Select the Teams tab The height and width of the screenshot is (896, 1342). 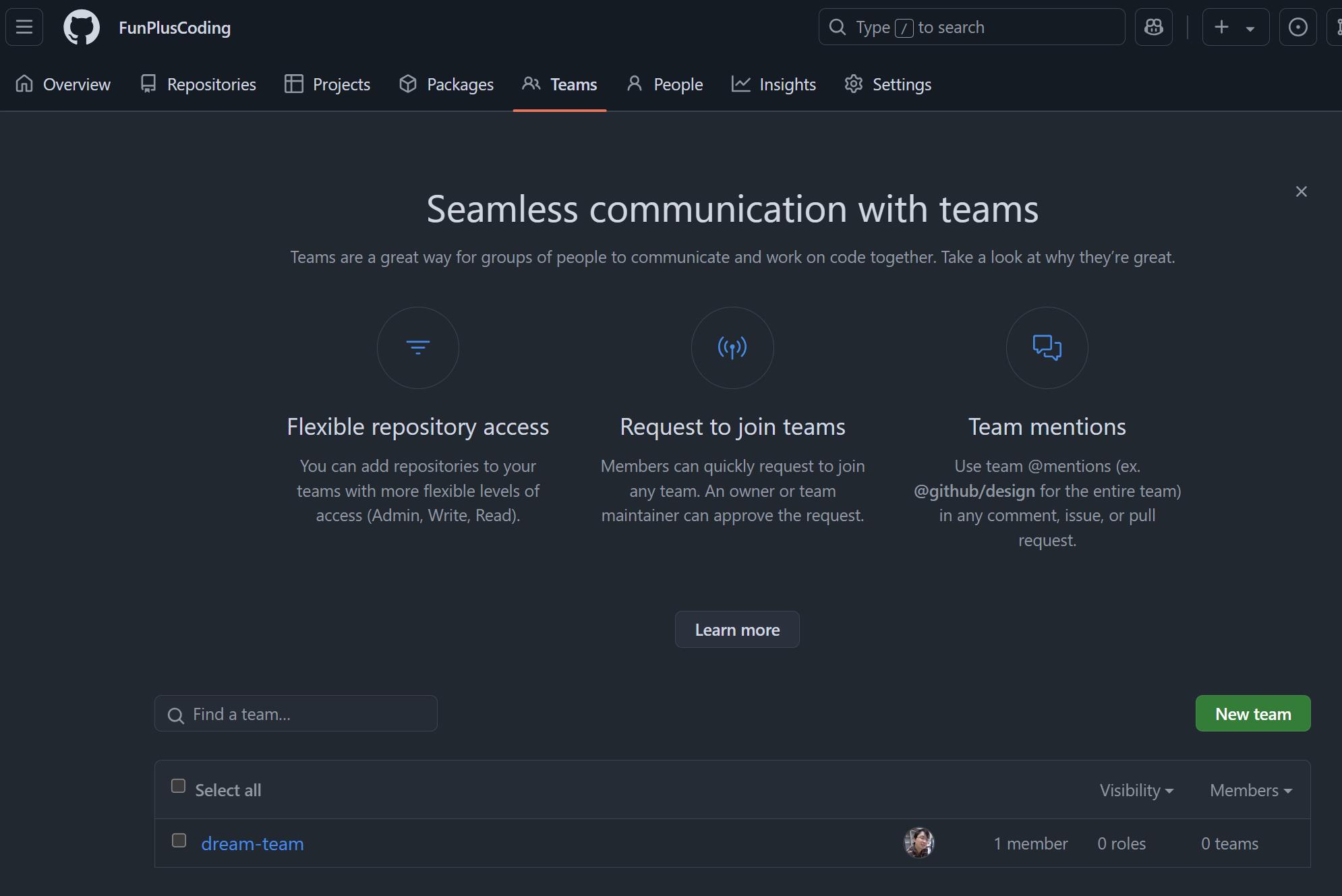click(560, 84)
